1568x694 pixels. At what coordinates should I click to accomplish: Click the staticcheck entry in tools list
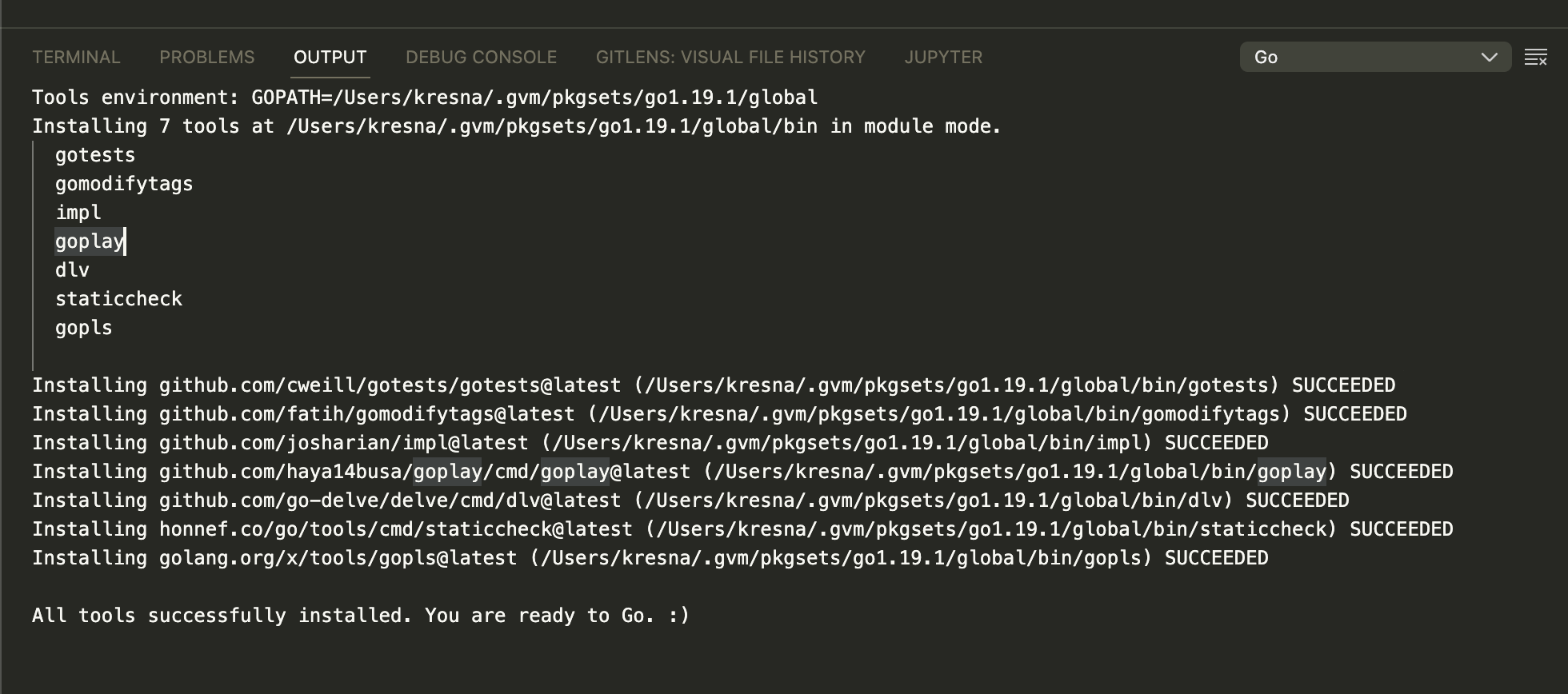coord(118,299)
